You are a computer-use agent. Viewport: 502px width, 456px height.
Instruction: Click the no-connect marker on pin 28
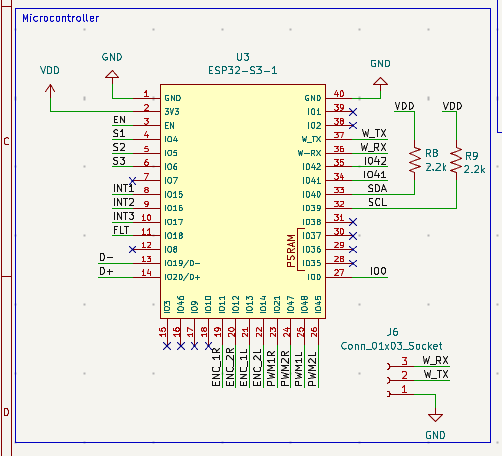[x=353, y=263]
